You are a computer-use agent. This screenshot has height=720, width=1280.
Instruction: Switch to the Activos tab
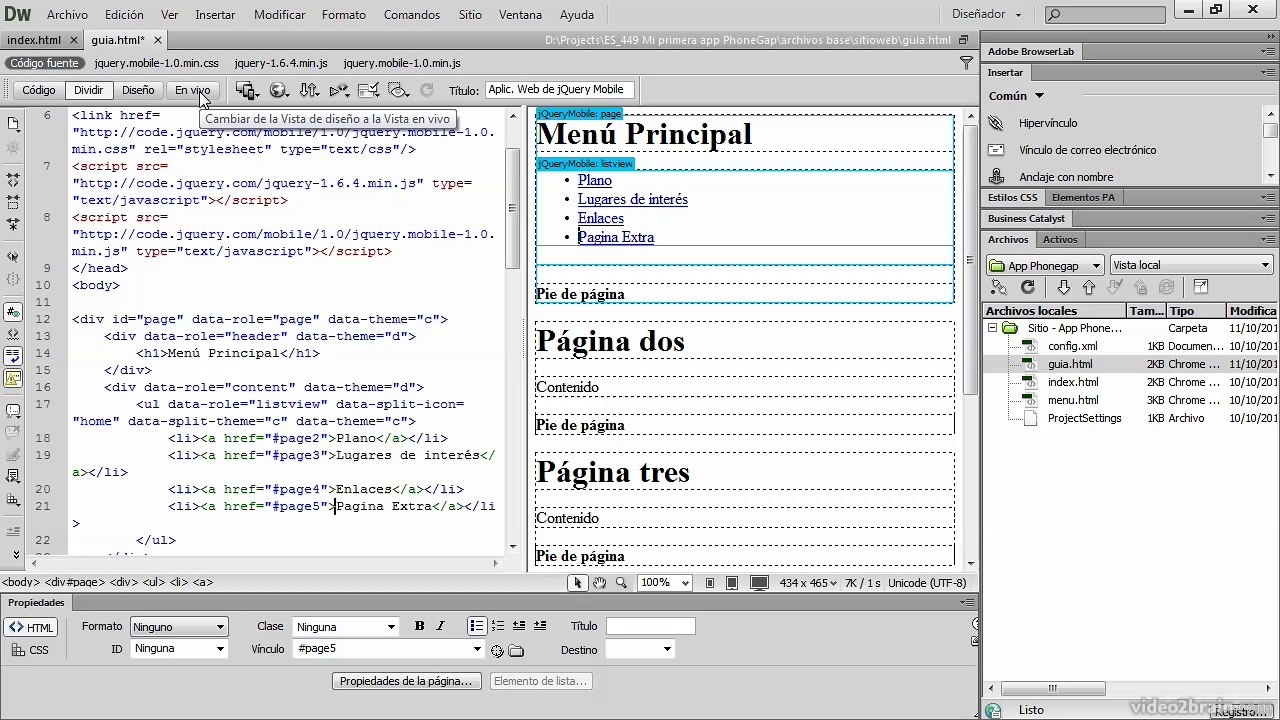(1060, 239)
